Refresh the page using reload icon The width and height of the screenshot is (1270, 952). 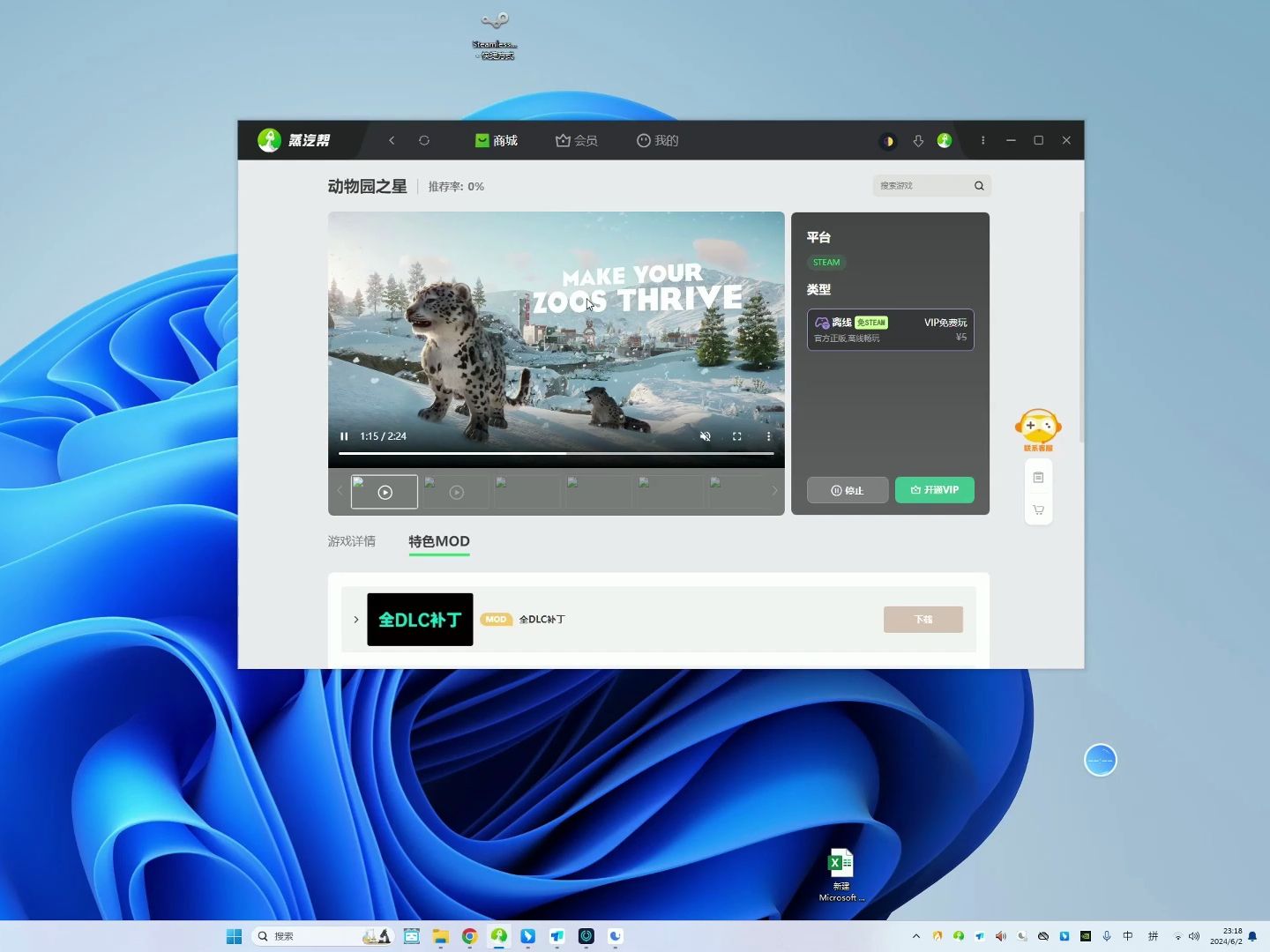[x=424, y=140]
